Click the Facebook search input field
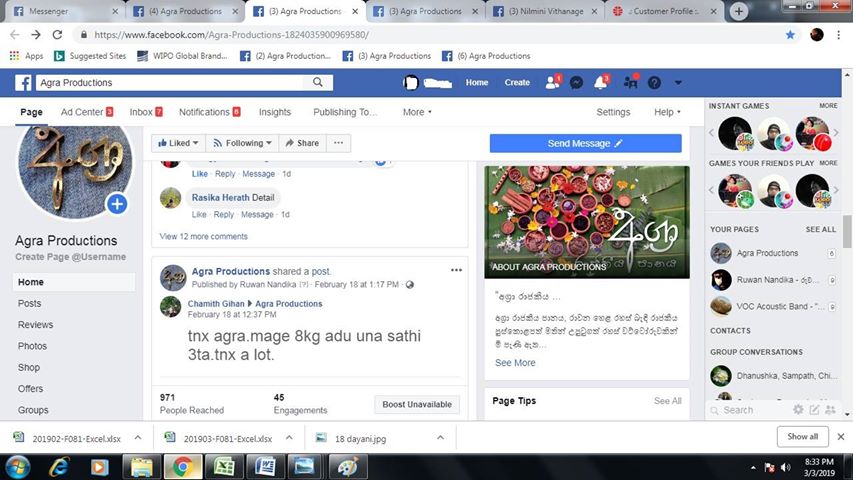This screenshot has height=480, width=853. pos(170,82)
